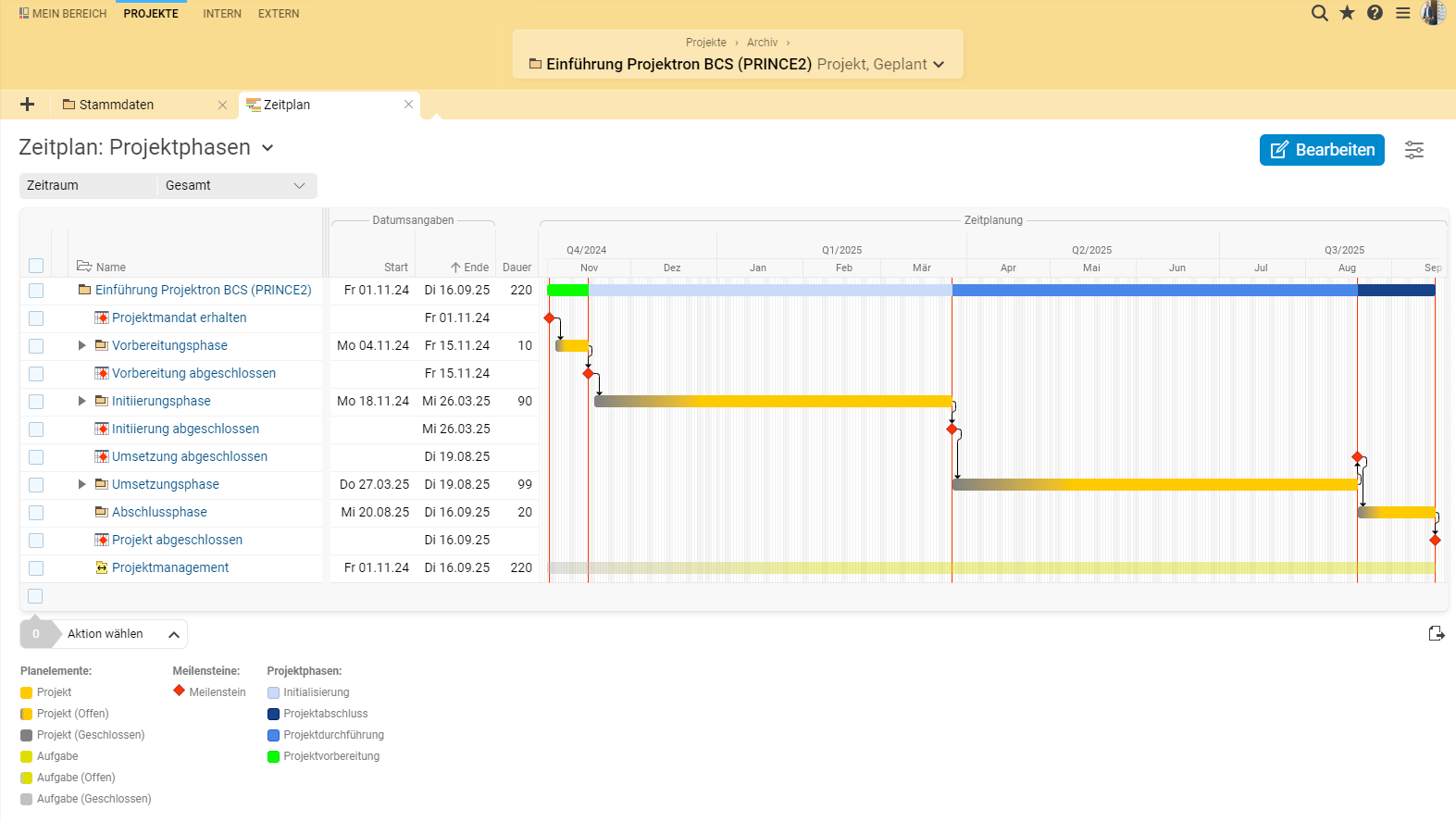Open the hamburger menu icon
Viewport: 1456px width, 822px height.
(1403, 13)
